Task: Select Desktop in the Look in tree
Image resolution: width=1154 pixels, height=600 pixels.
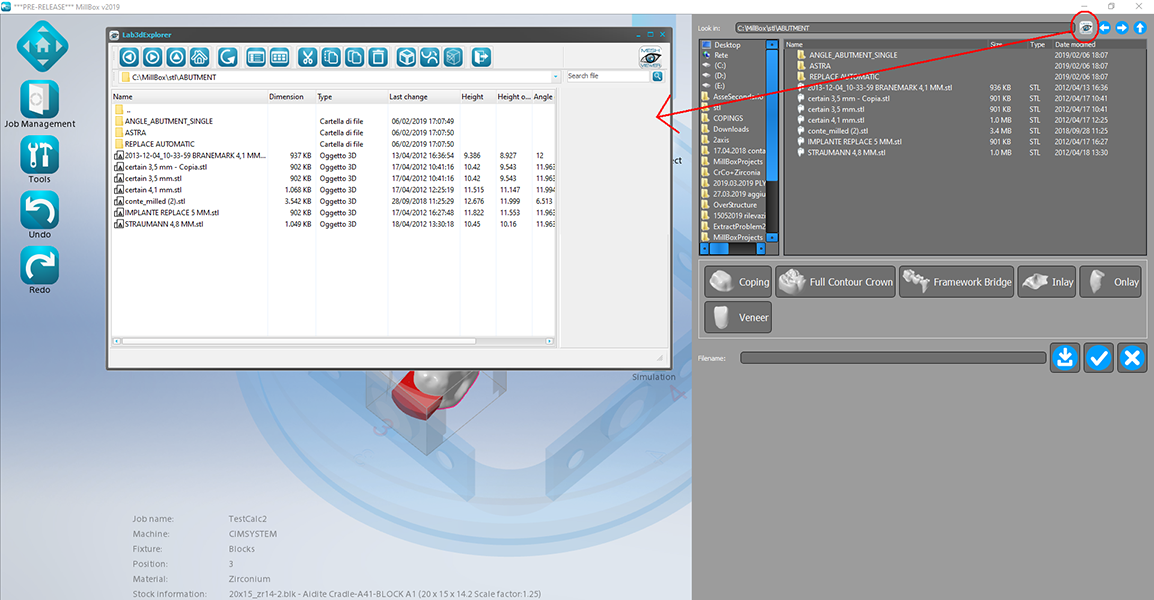Action: [x=727, y=45]
